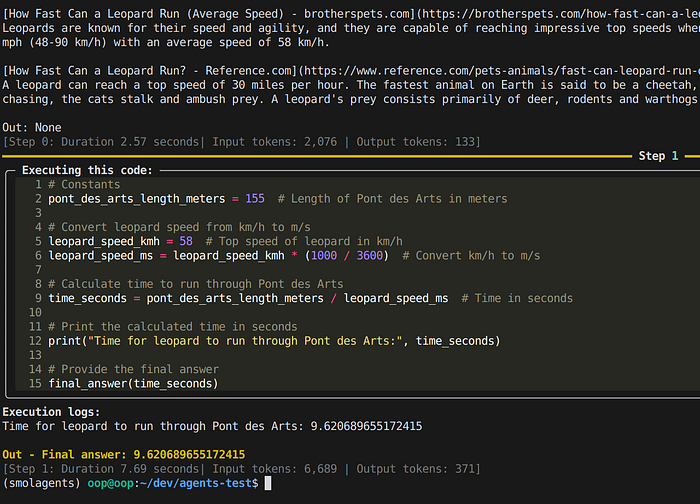Viewport: 700px width, 504px height.
Task: Click the Step 0 duration summary line
Action: coord(242,142)
